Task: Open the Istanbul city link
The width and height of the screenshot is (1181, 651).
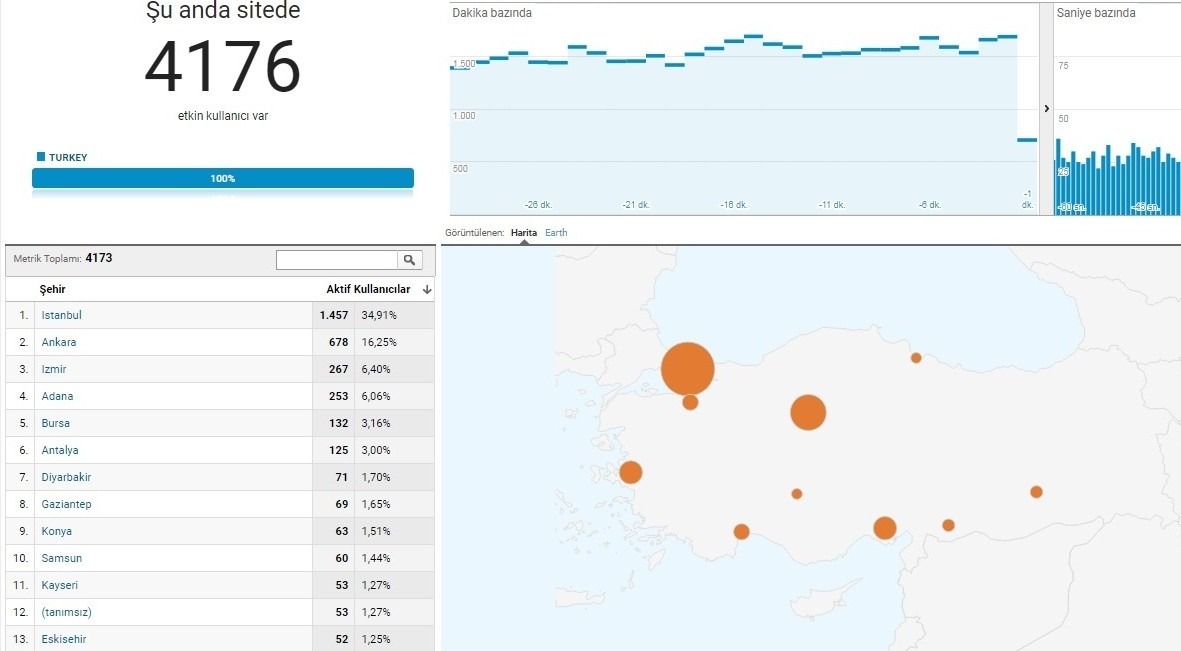Action: (62, 315)
